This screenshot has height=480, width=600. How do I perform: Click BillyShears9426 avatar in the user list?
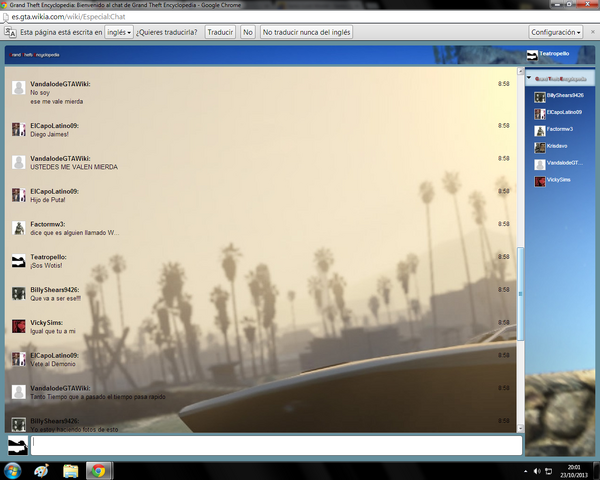click(x=540, y=97)
